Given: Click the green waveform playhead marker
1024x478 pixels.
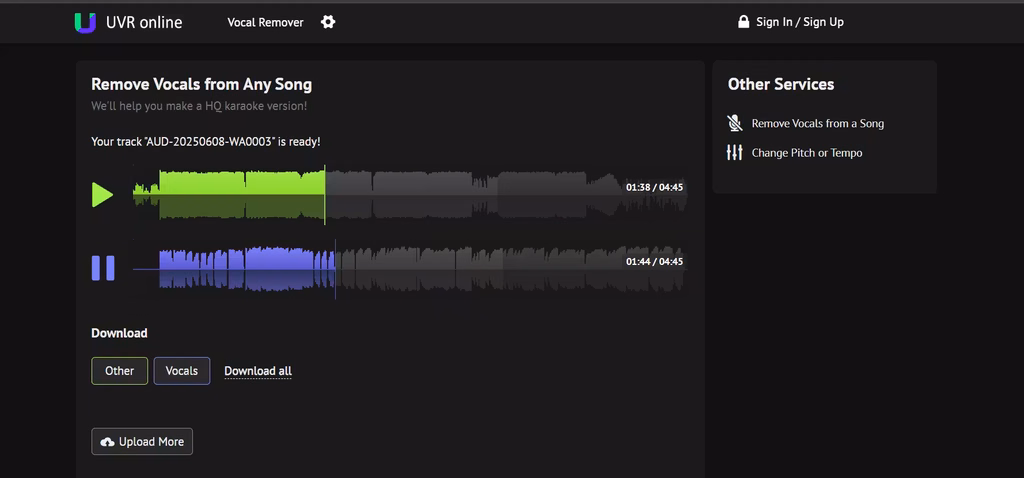Looking at the screenshot, I should pyautogui.click(x=325, y=195).
